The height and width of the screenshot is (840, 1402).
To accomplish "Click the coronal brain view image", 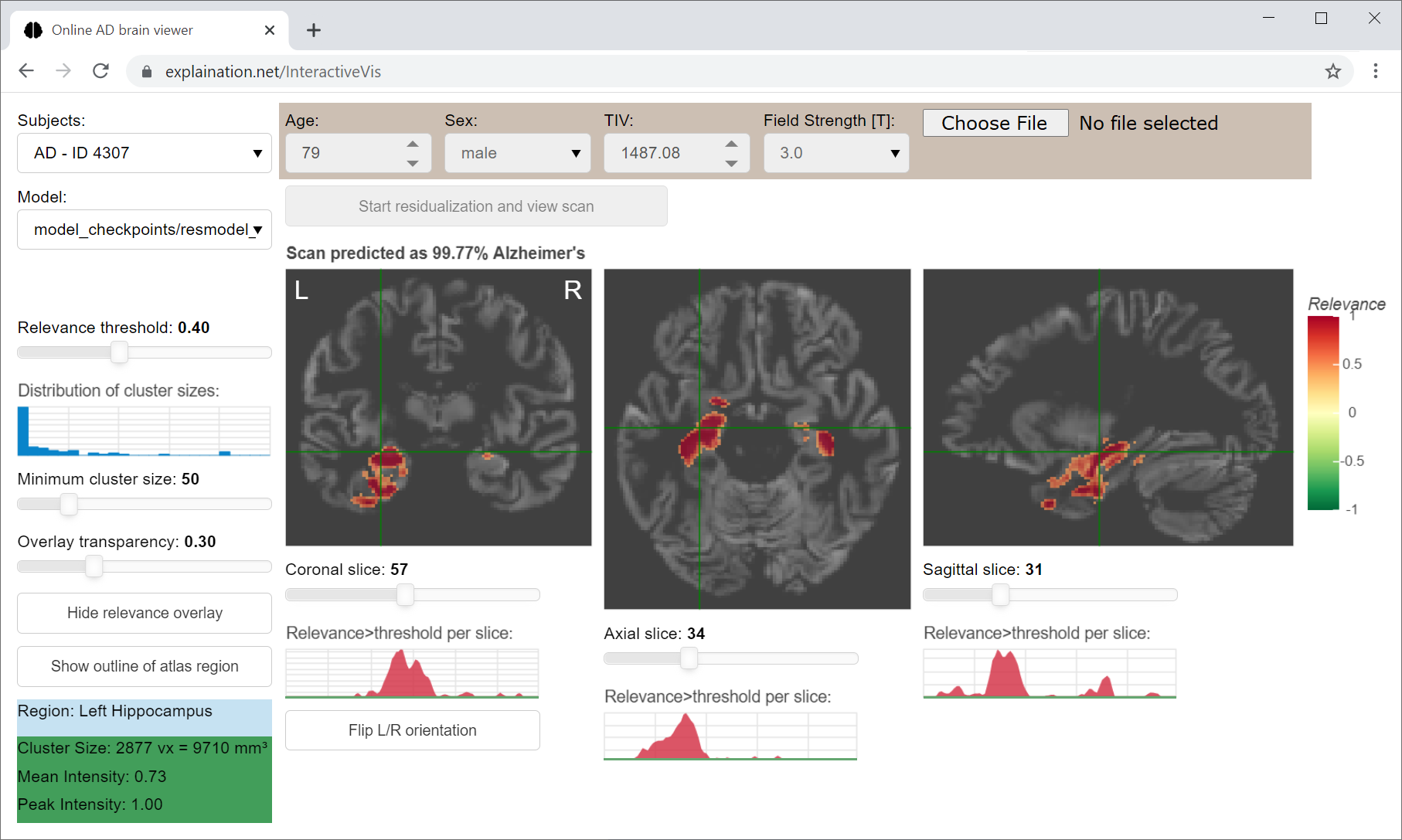I will (x=439, y=407).
